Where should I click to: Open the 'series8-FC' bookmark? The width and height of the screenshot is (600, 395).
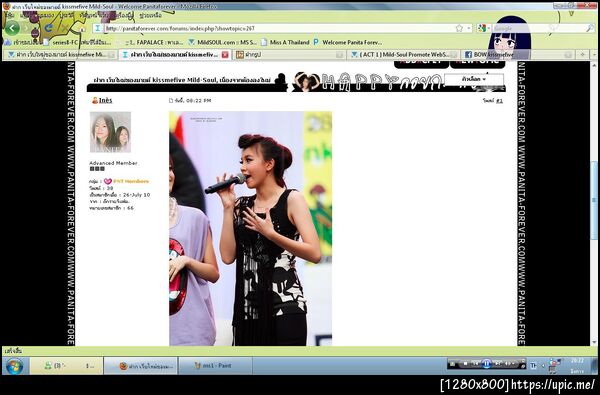tap(78, 42)
